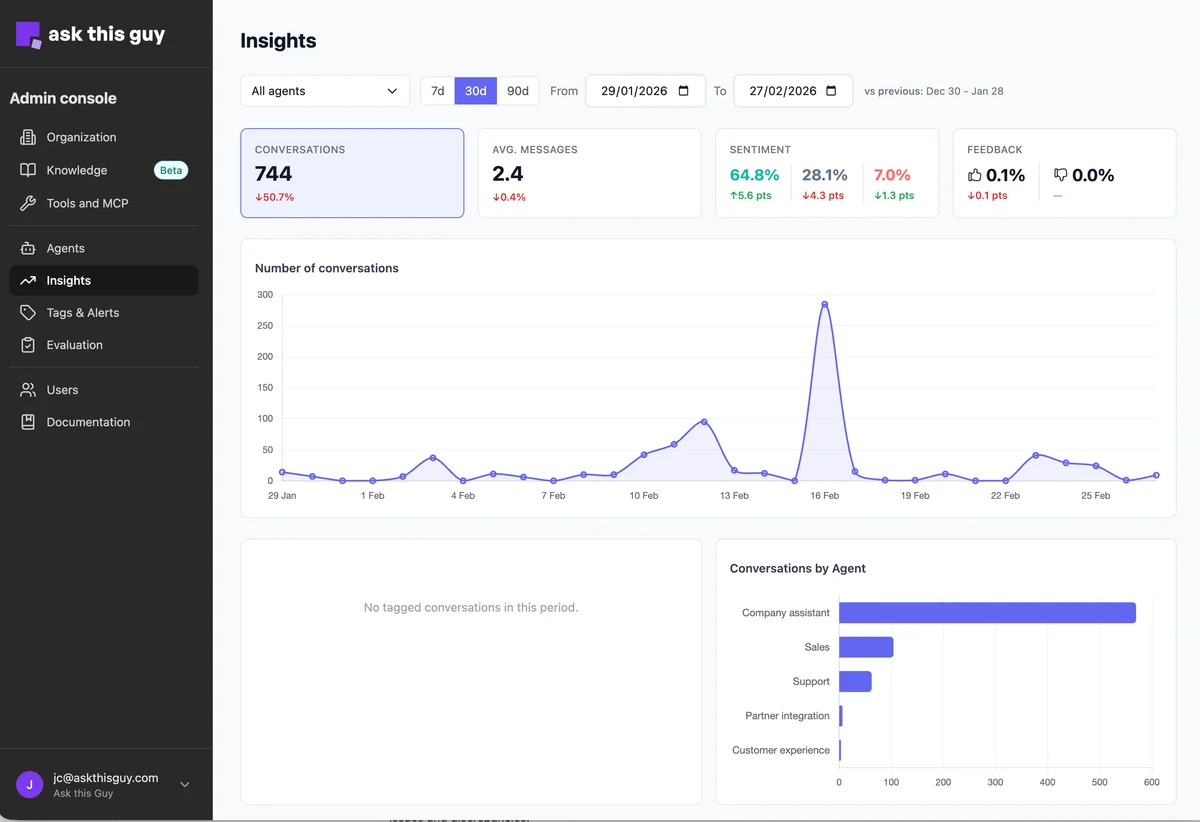Select the 90d time range
The image size is (1200, 822).
518,91
